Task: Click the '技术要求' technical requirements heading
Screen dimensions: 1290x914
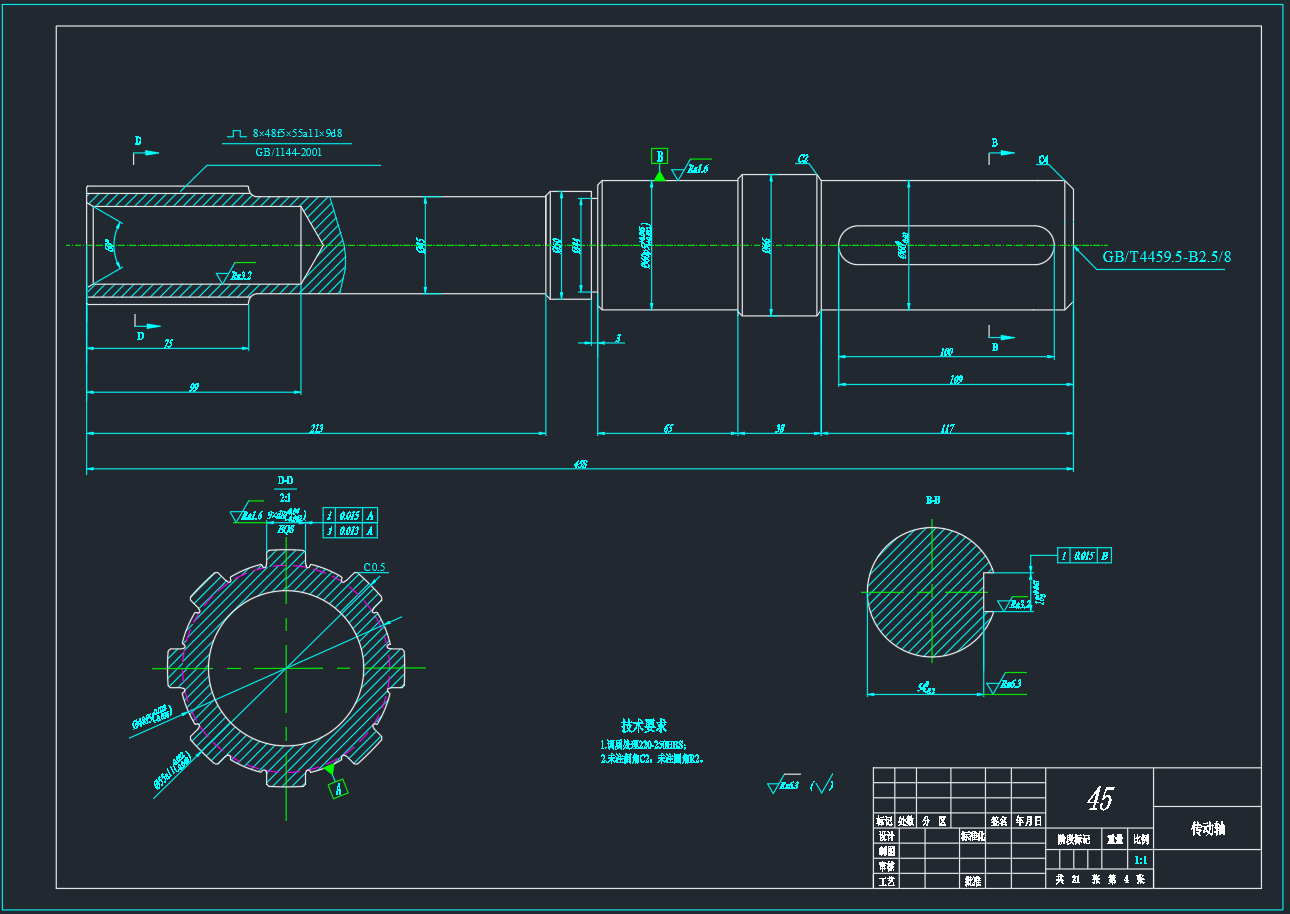Action: (644, 725)
